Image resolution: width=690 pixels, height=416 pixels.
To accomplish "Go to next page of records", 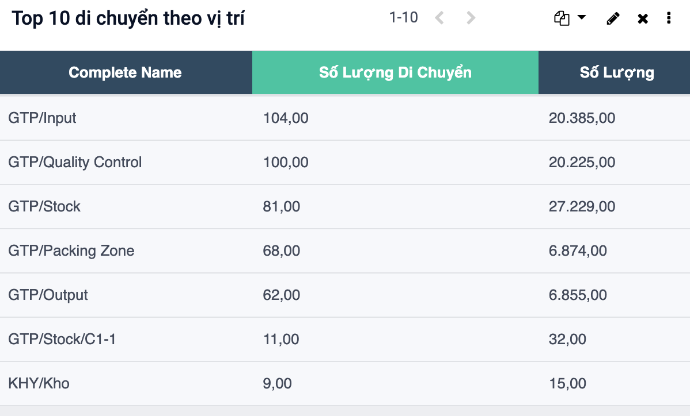I will click(471, 18).
